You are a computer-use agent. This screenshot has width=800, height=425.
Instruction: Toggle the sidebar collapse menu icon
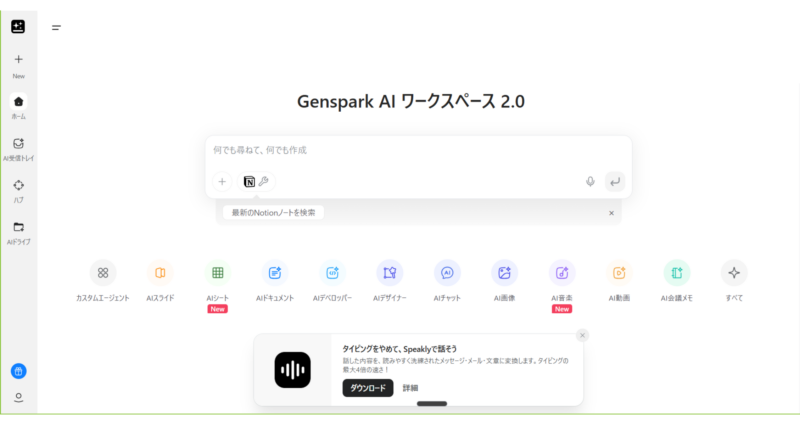(x=57, y=28)
